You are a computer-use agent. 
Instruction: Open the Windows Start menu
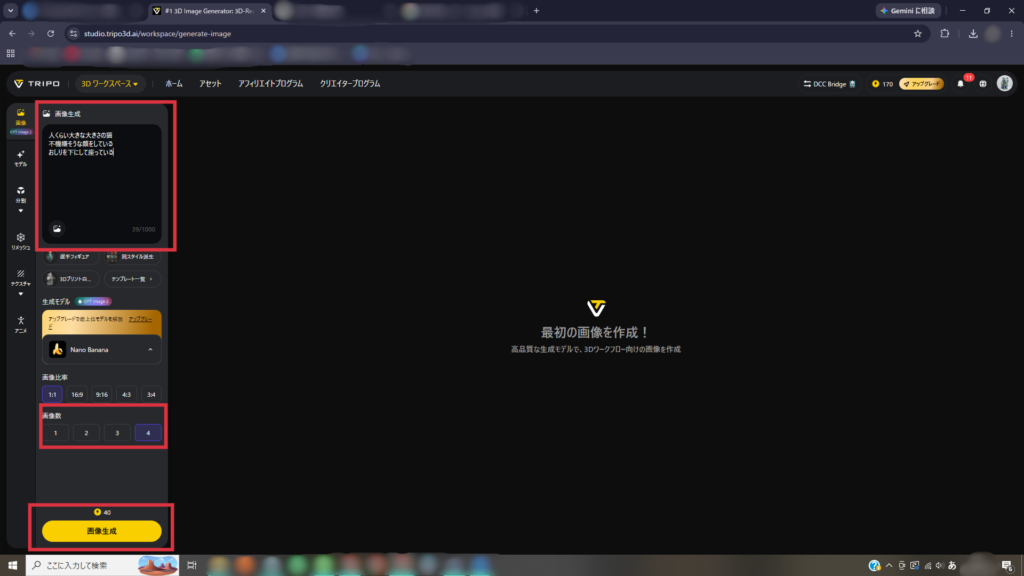click(12, 565)
